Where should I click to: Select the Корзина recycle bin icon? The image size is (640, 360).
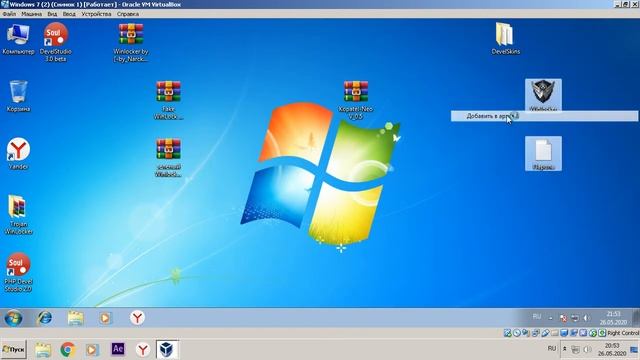[x=18, y=96]
